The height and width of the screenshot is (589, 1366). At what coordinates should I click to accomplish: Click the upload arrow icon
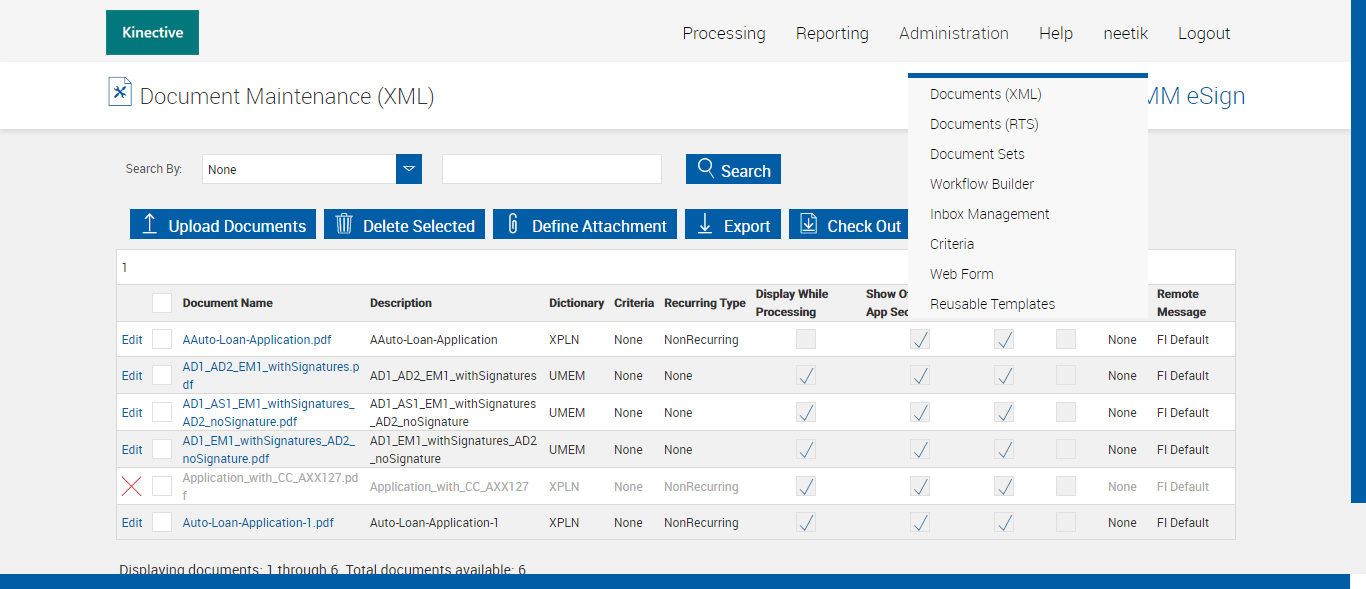[149, 224]
